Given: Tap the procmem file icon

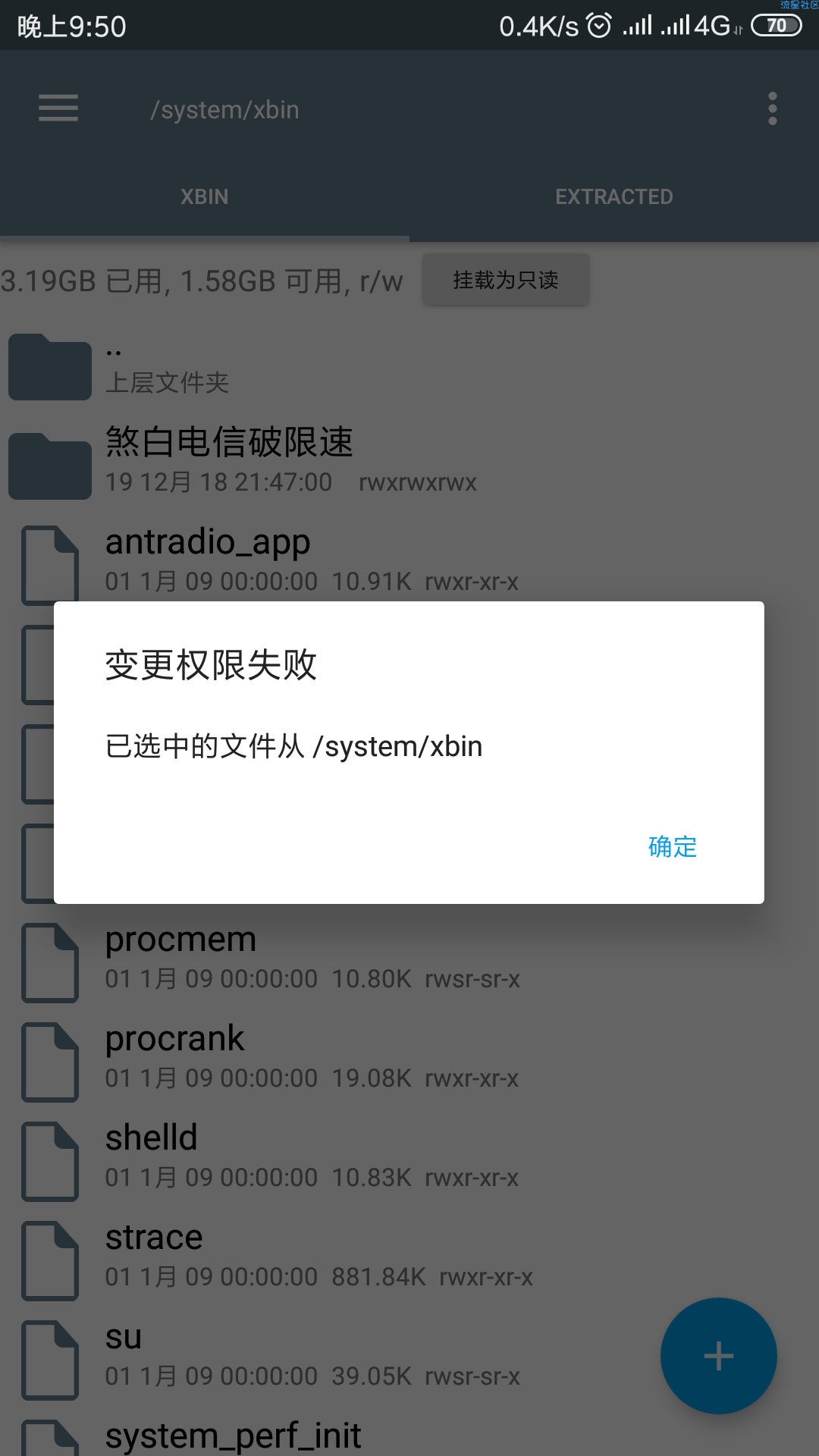Looking at the screenshot, I should (50, 963).
